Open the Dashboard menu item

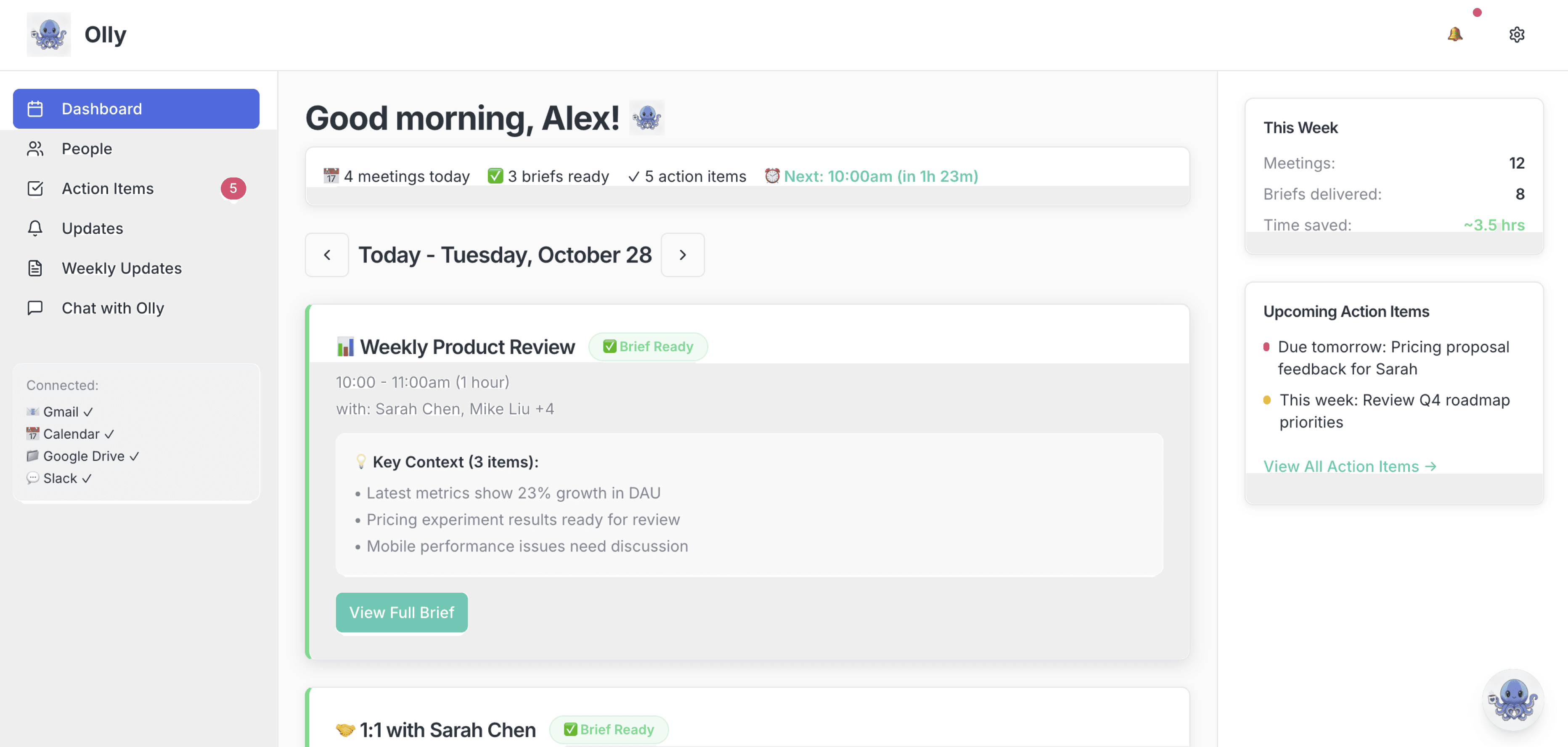pos(136,109)
